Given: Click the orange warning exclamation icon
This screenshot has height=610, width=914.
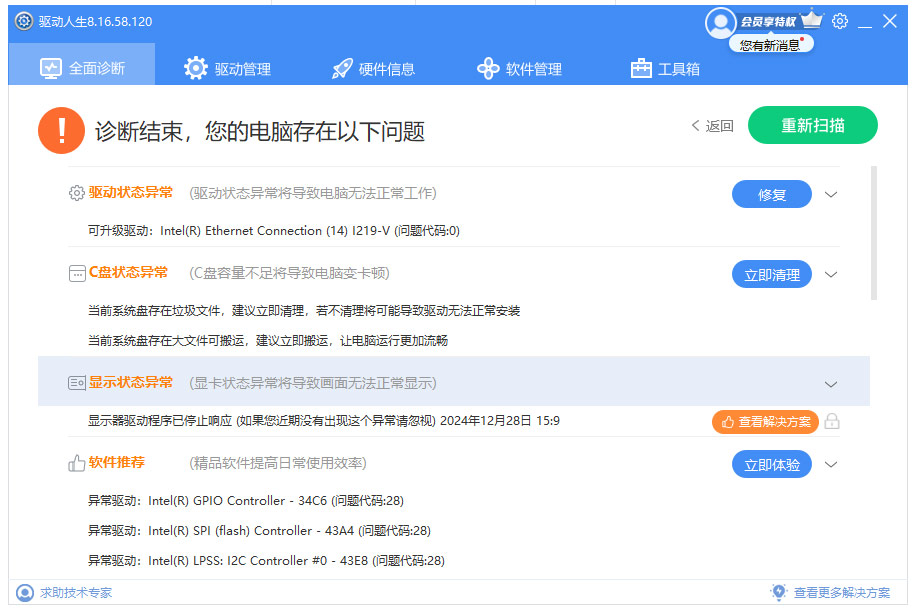Looking at the screenshot, I should tap(61, 130).
